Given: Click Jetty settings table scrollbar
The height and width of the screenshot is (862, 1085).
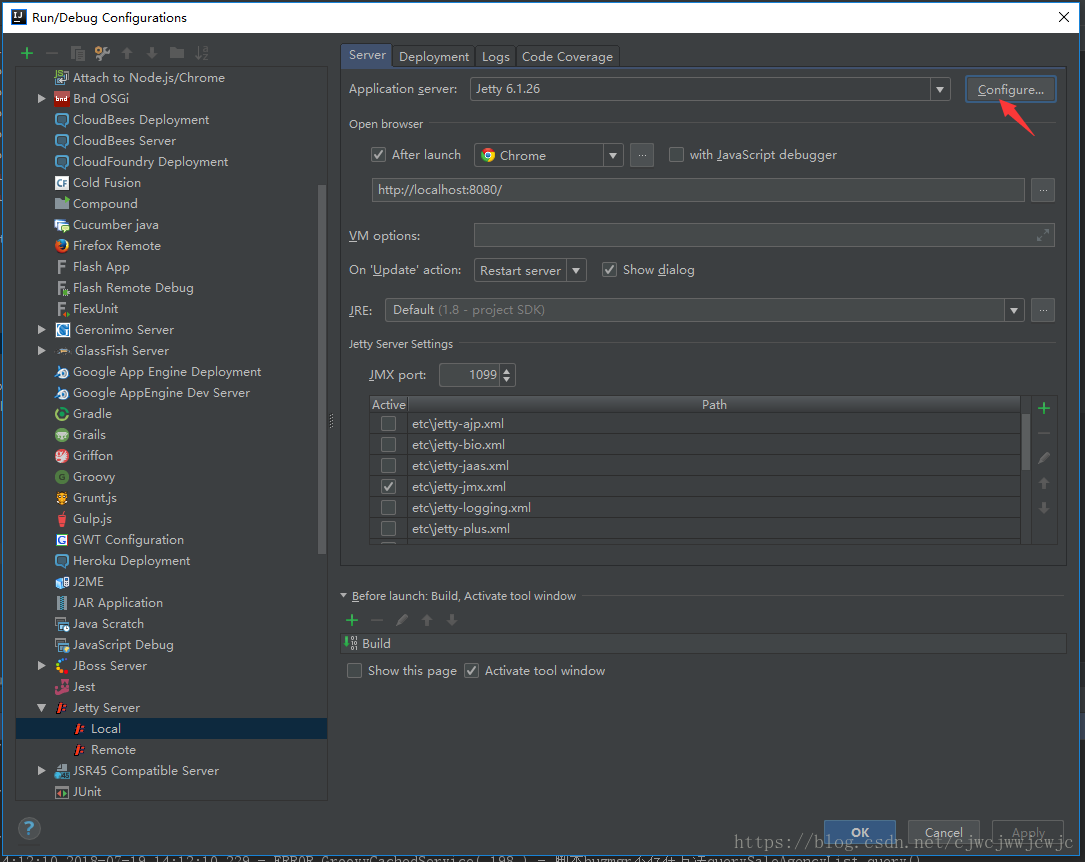Looking at the screenshot, I should coord(1025,443).
